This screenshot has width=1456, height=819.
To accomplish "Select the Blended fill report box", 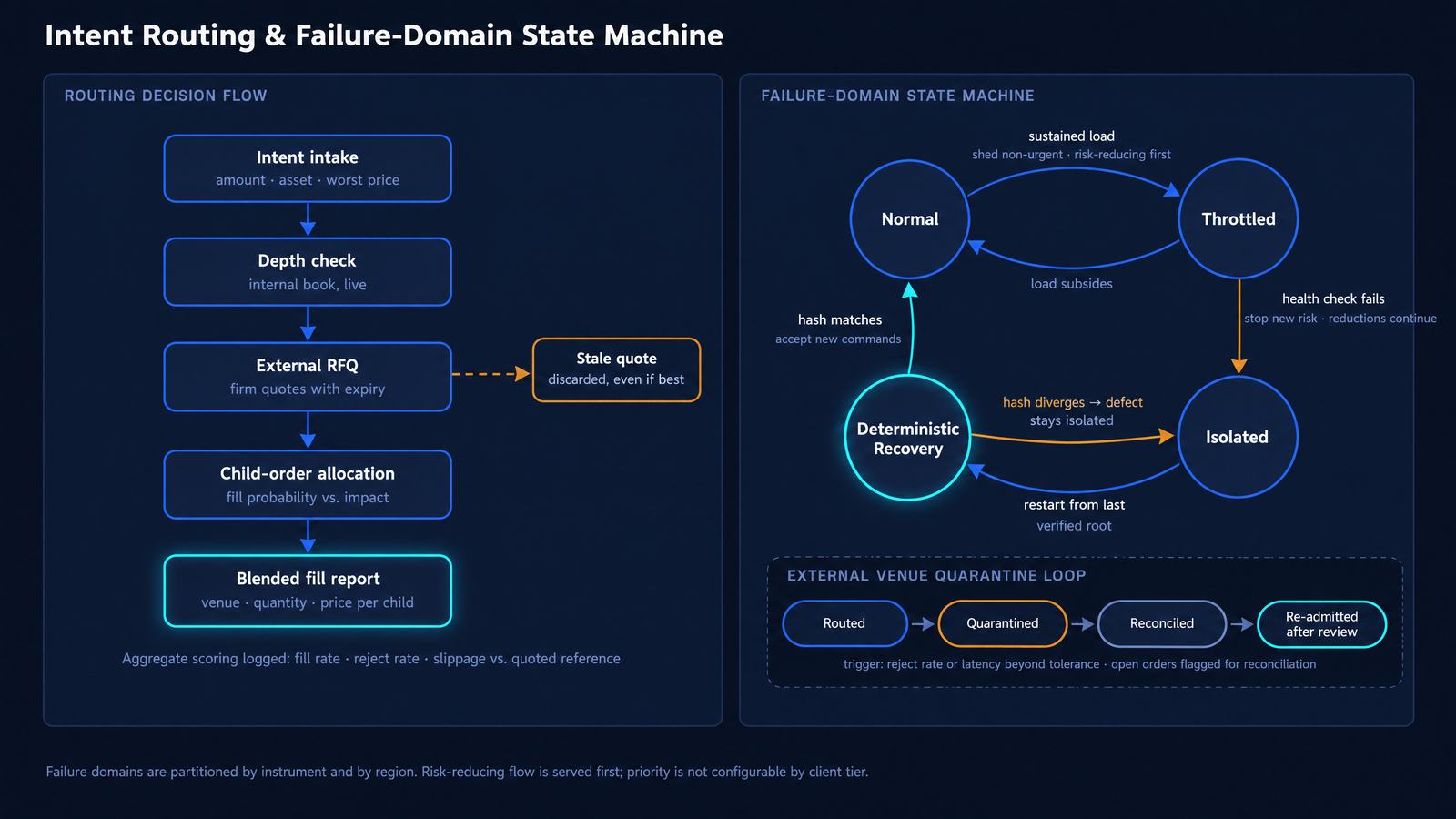I will (308, 591).
